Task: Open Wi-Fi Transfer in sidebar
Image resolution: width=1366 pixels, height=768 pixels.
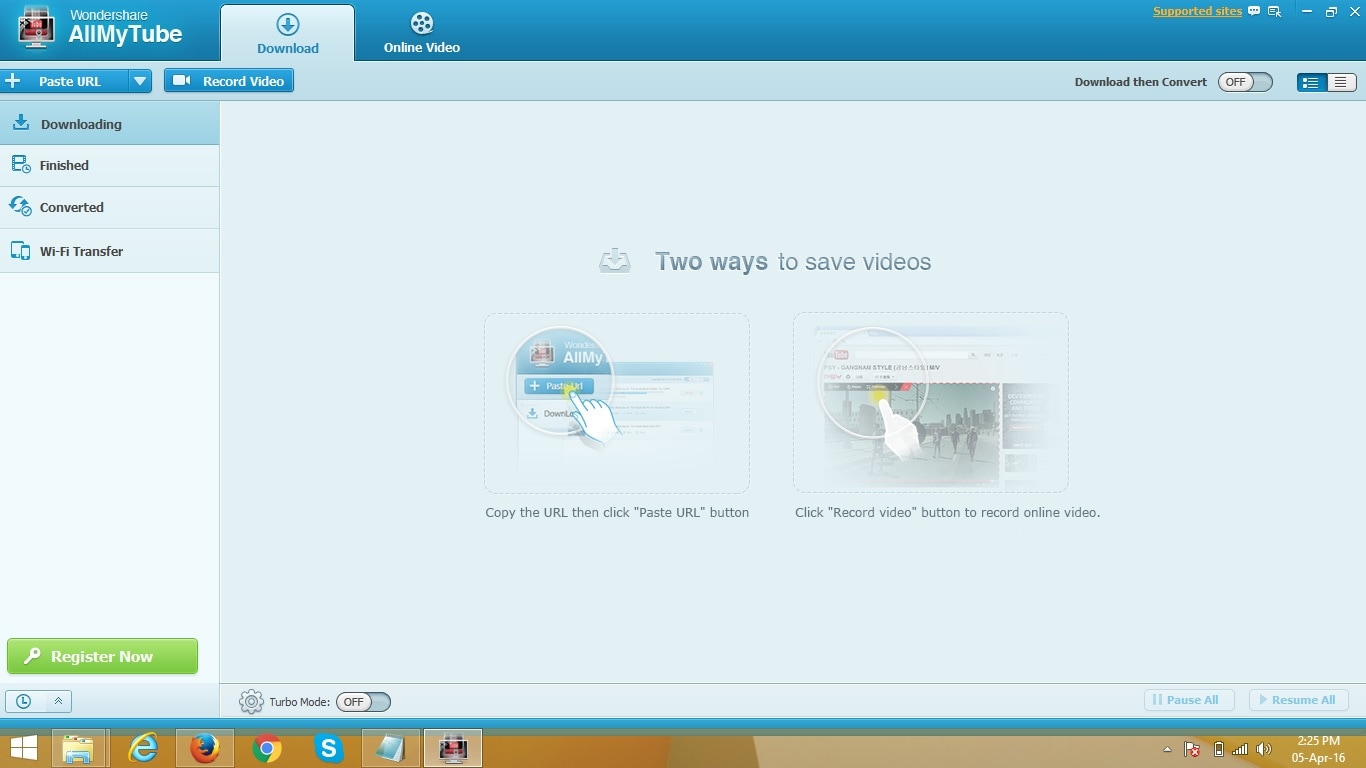Action: [110, 251]
